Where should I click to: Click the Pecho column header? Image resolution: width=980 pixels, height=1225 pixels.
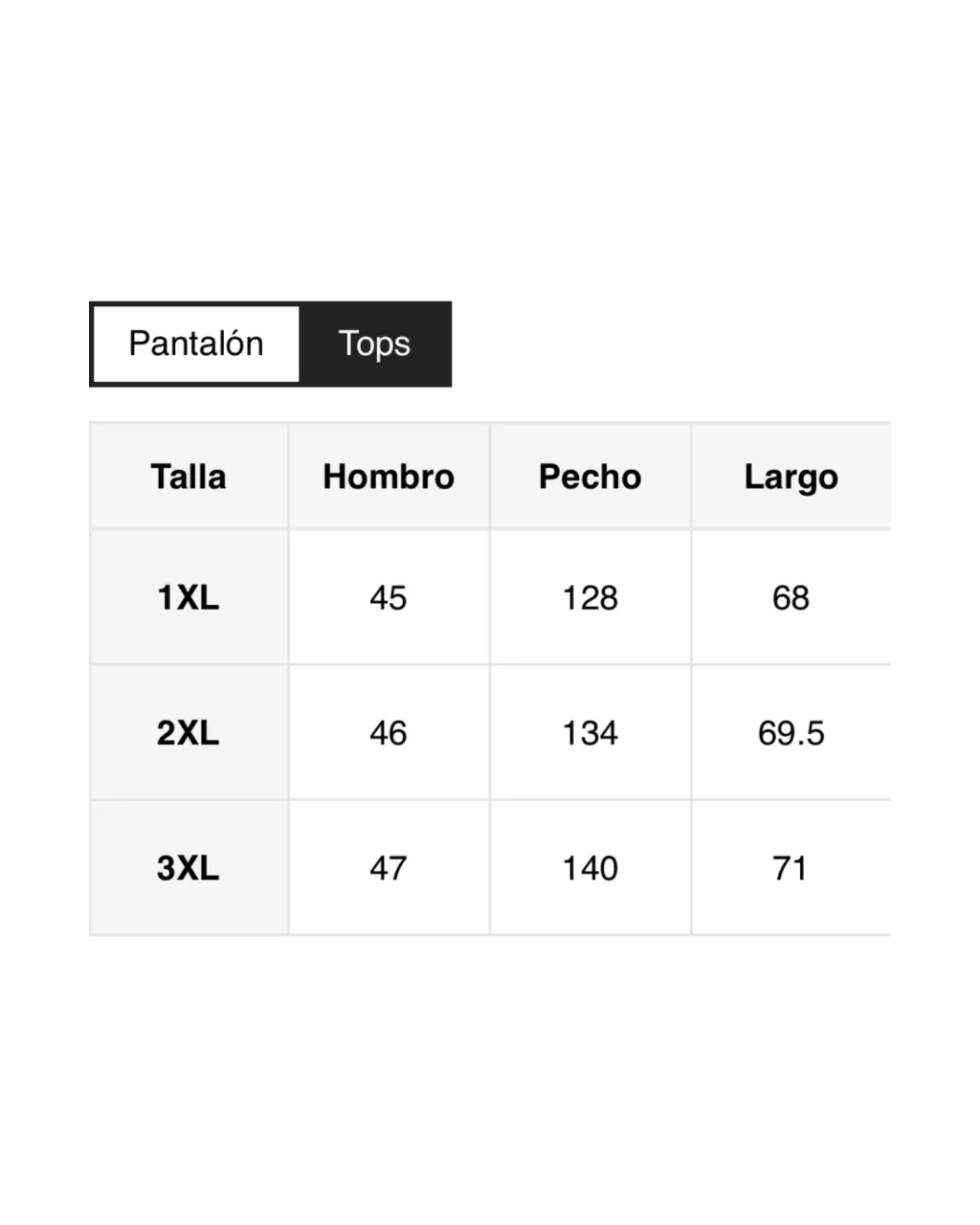(590, 477)
